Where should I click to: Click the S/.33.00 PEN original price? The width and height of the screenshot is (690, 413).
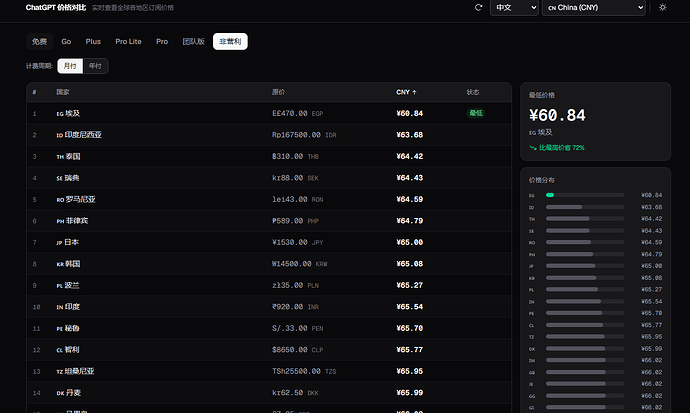click(x=297, y=329)
